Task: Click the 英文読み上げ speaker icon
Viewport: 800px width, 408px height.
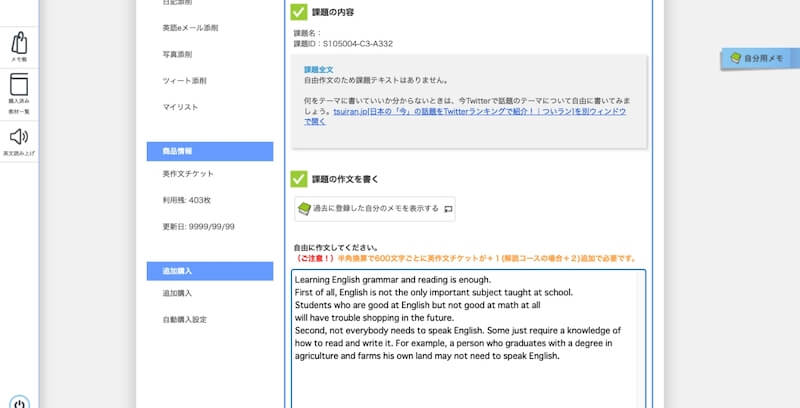Action: point(19,137)
